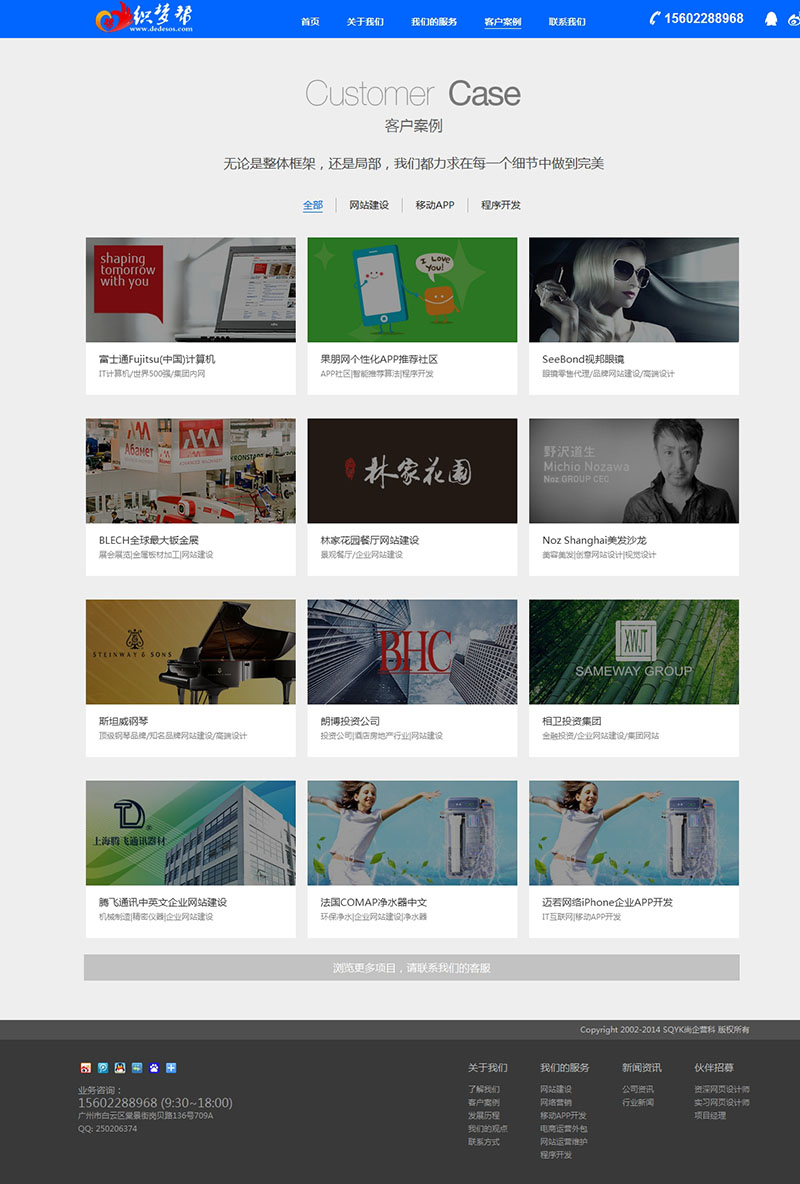Click the 织梦帮 logo in header

click(144, 17)
